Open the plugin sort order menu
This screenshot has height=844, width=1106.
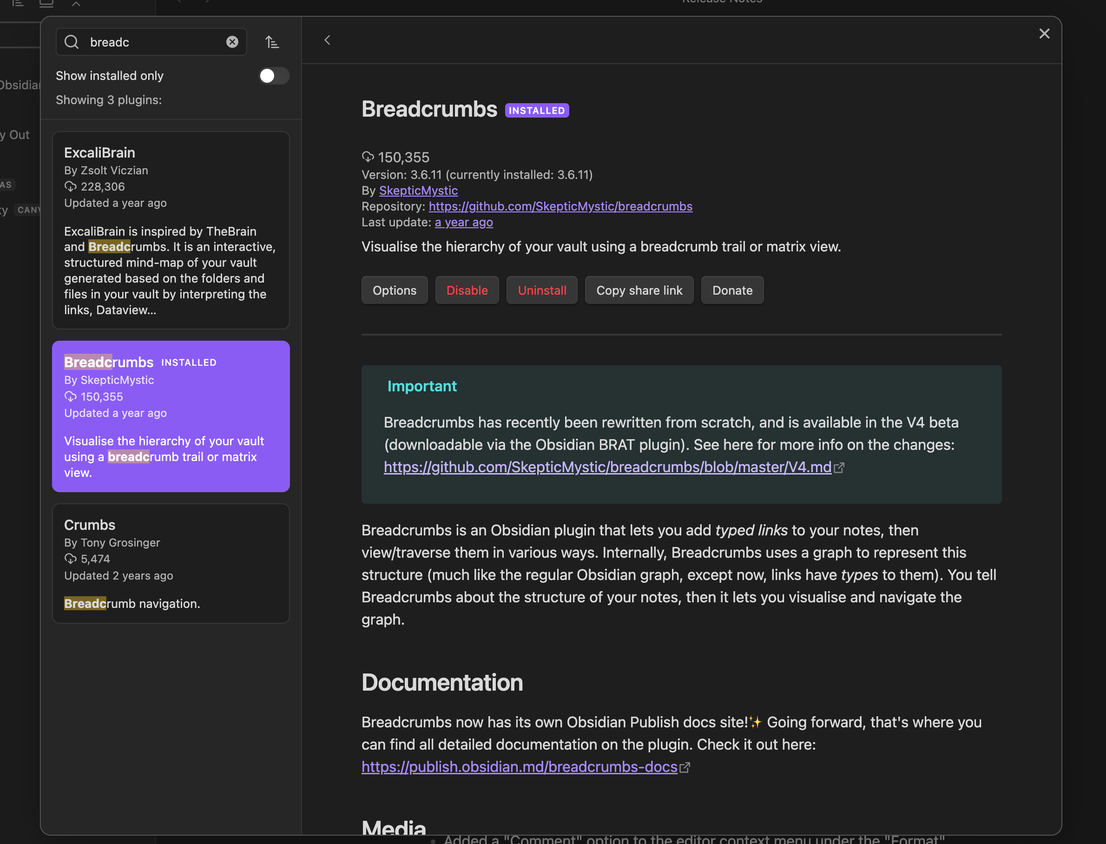[x=272, y=42]
